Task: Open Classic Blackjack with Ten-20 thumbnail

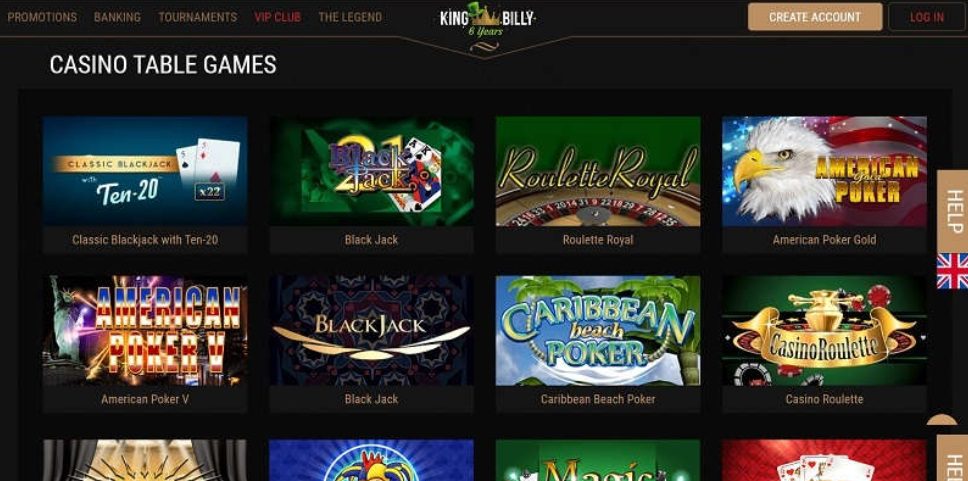Action: [x=144, y=171]
